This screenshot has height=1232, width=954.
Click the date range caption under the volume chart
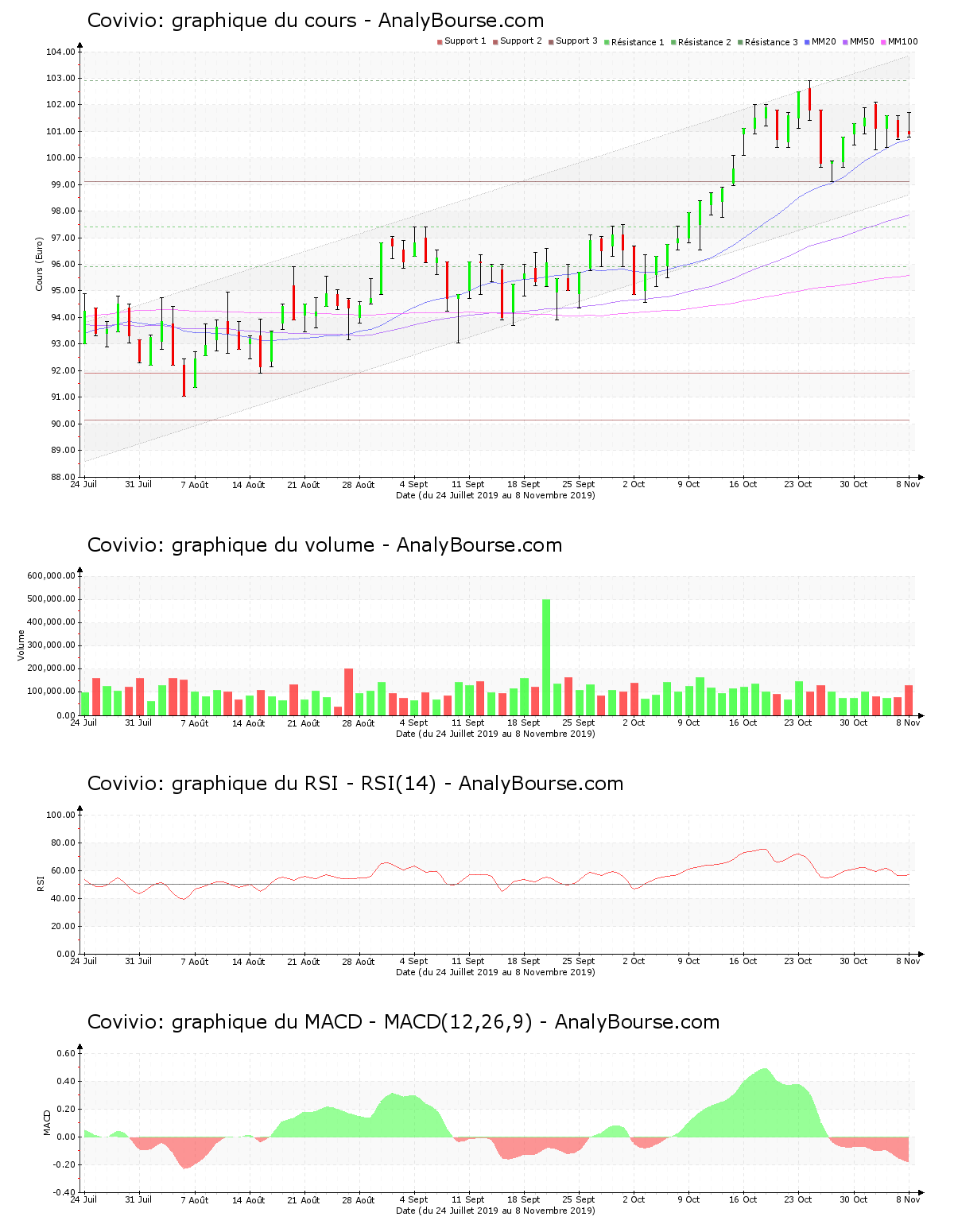pos(495,734)
